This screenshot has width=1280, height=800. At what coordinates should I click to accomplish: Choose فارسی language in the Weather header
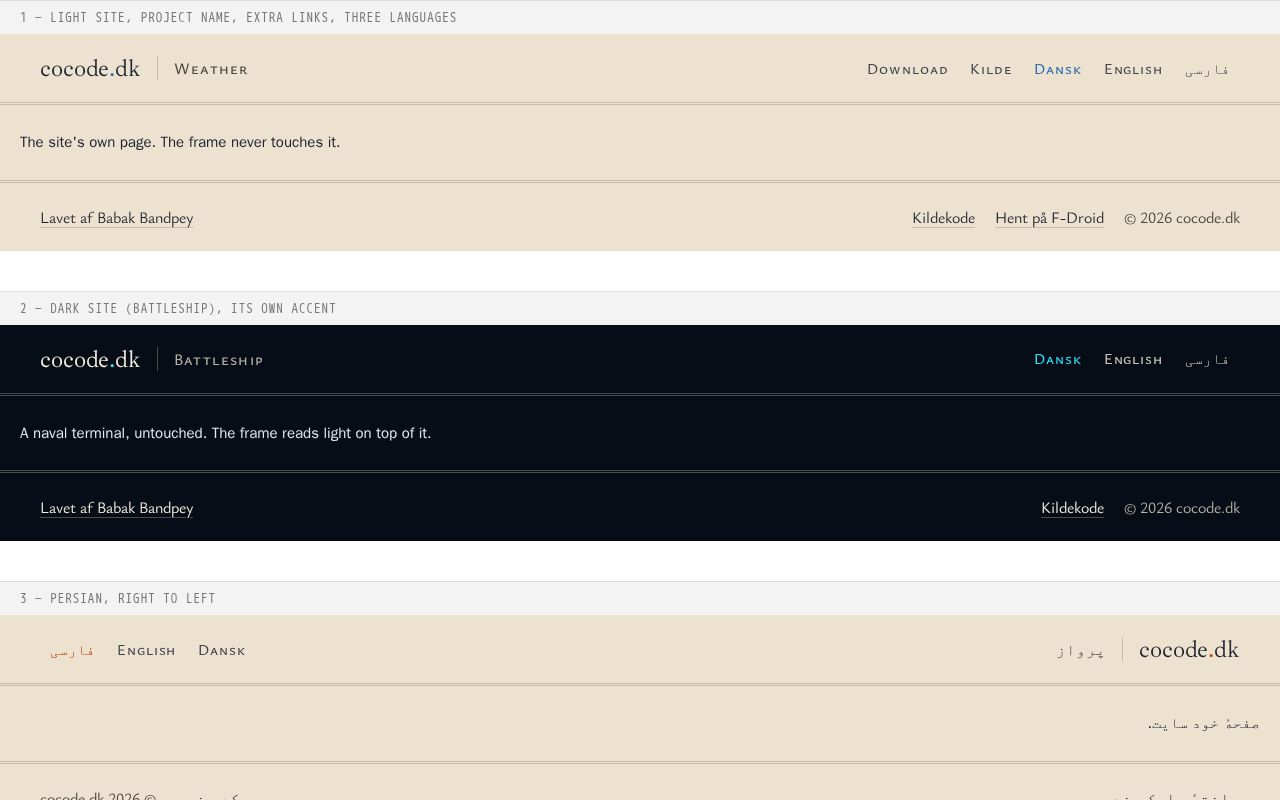pyautogui.click(x=1207, y=69)
